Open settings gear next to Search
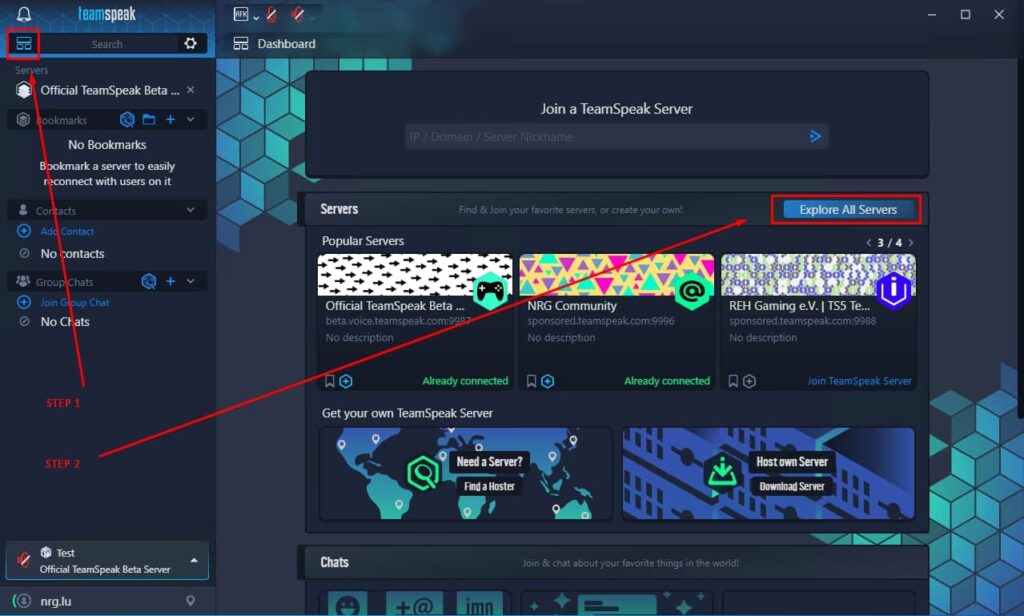1024x616 pixels. 190,43
